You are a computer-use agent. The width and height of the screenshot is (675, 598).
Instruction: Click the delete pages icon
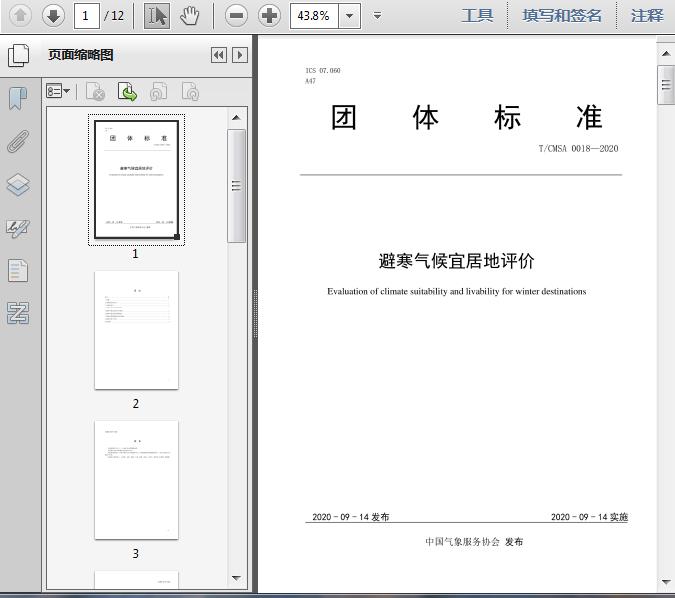tap(96, 92)
